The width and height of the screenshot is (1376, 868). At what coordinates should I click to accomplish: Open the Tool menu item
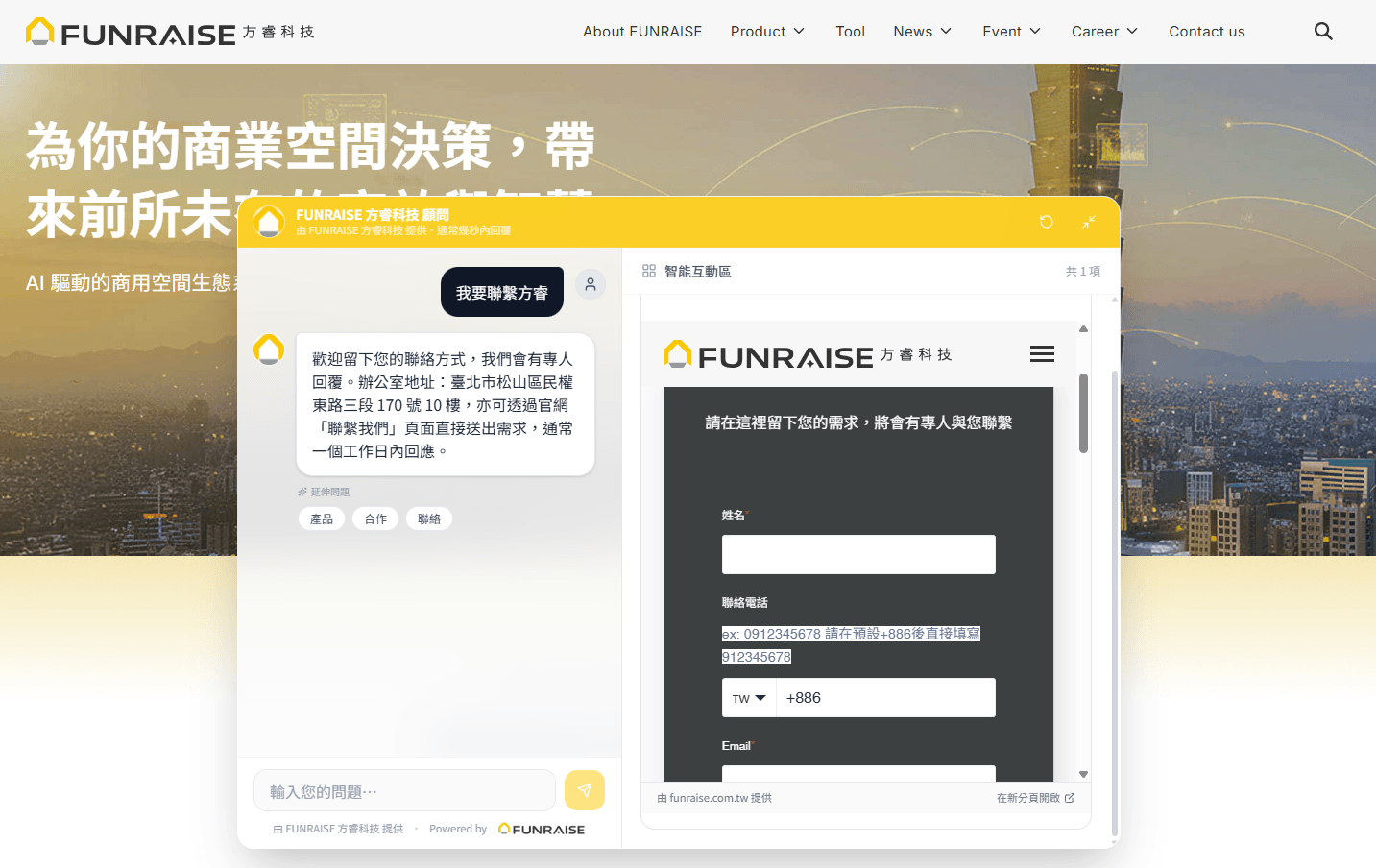pos(850,32)
